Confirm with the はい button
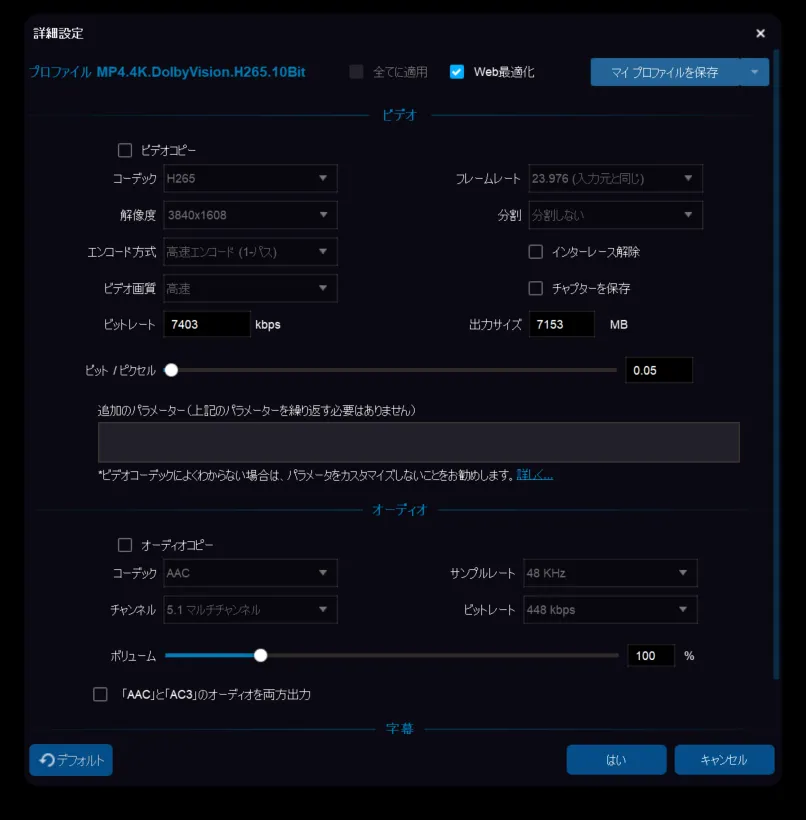Image resolution: width=806 pixels, height=820 pixels. pos(616,760)
